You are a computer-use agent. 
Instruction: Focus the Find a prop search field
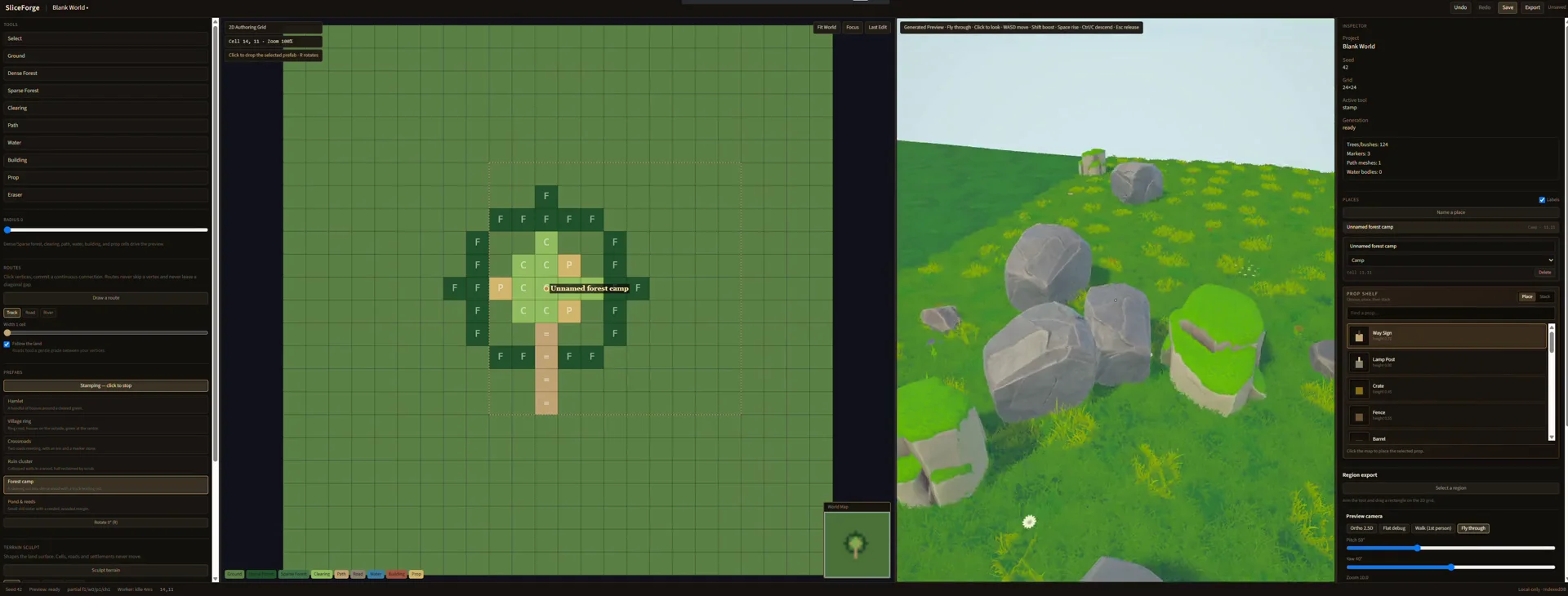[1450, 313]
